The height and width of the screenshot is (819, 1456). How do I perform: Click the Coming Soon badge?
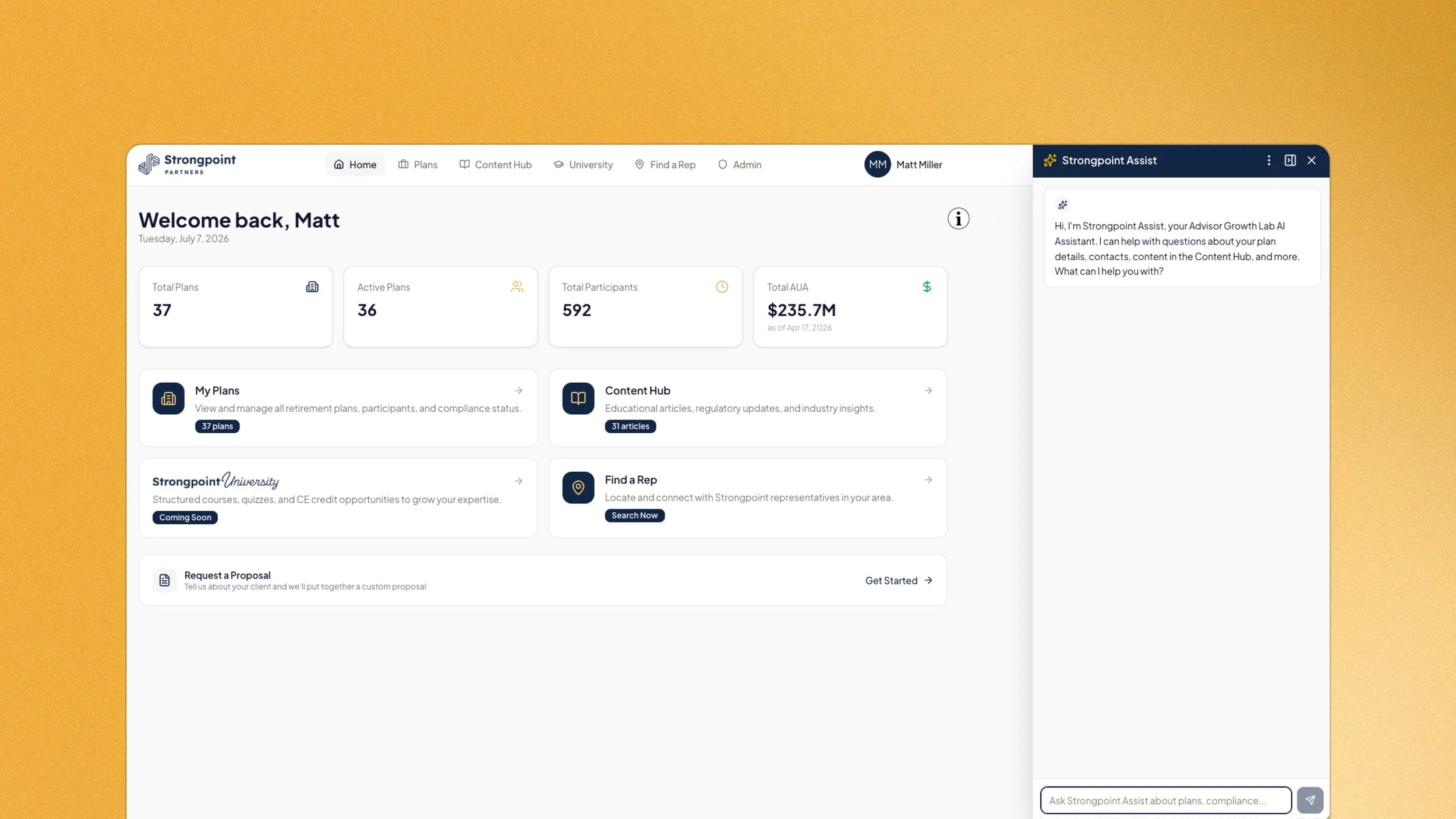pyautogui.click(x=185, y=517)
